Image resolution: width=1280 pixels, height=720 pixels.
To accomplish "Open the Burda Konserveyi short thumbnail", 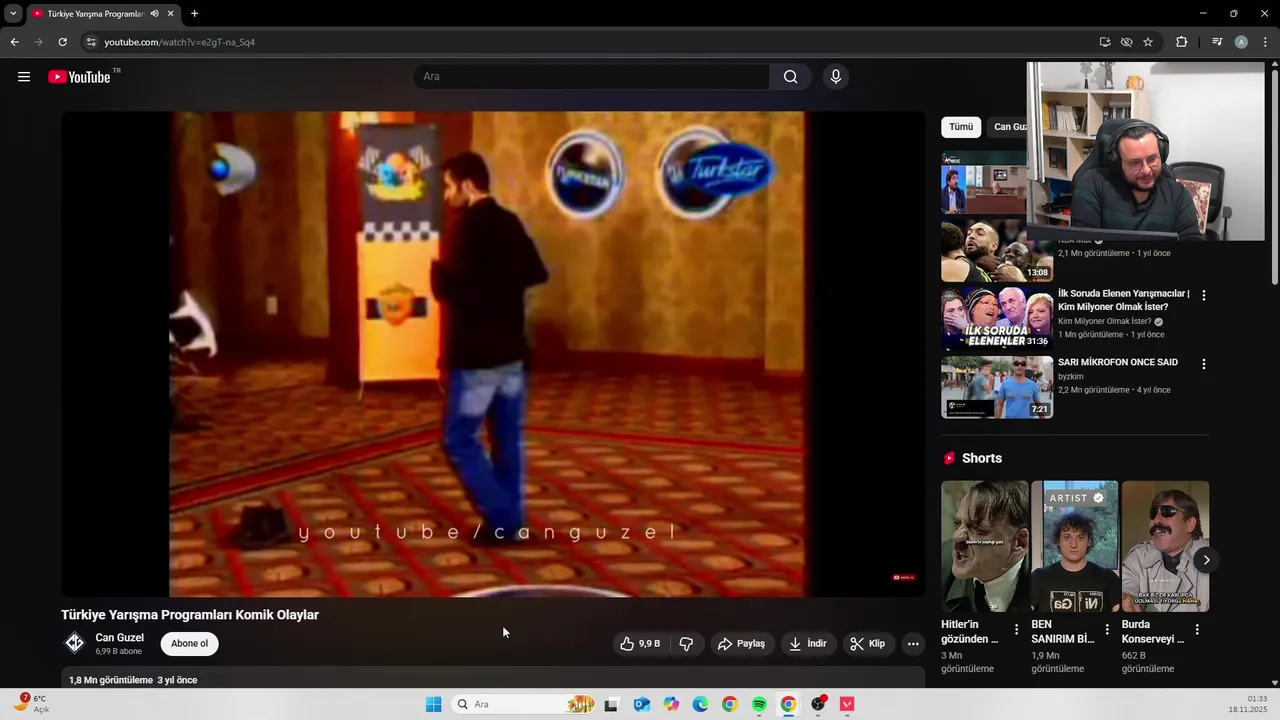I will (1165, 546).
